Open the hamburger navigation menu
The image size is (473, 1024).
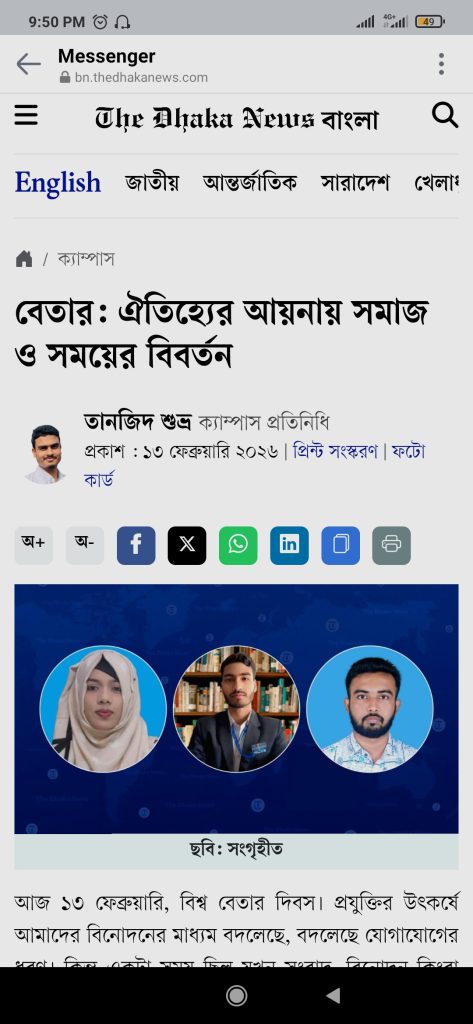coord(26,116)
